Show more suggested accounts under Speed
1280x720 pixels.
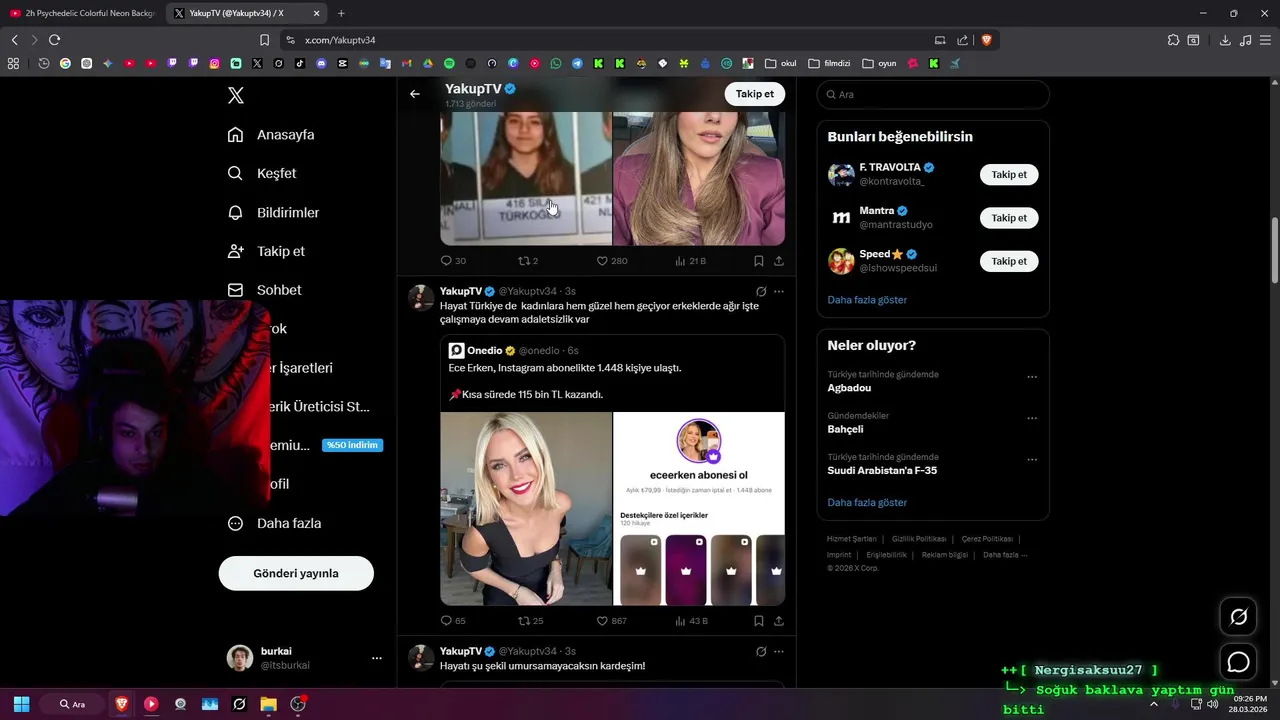(867, 300)
